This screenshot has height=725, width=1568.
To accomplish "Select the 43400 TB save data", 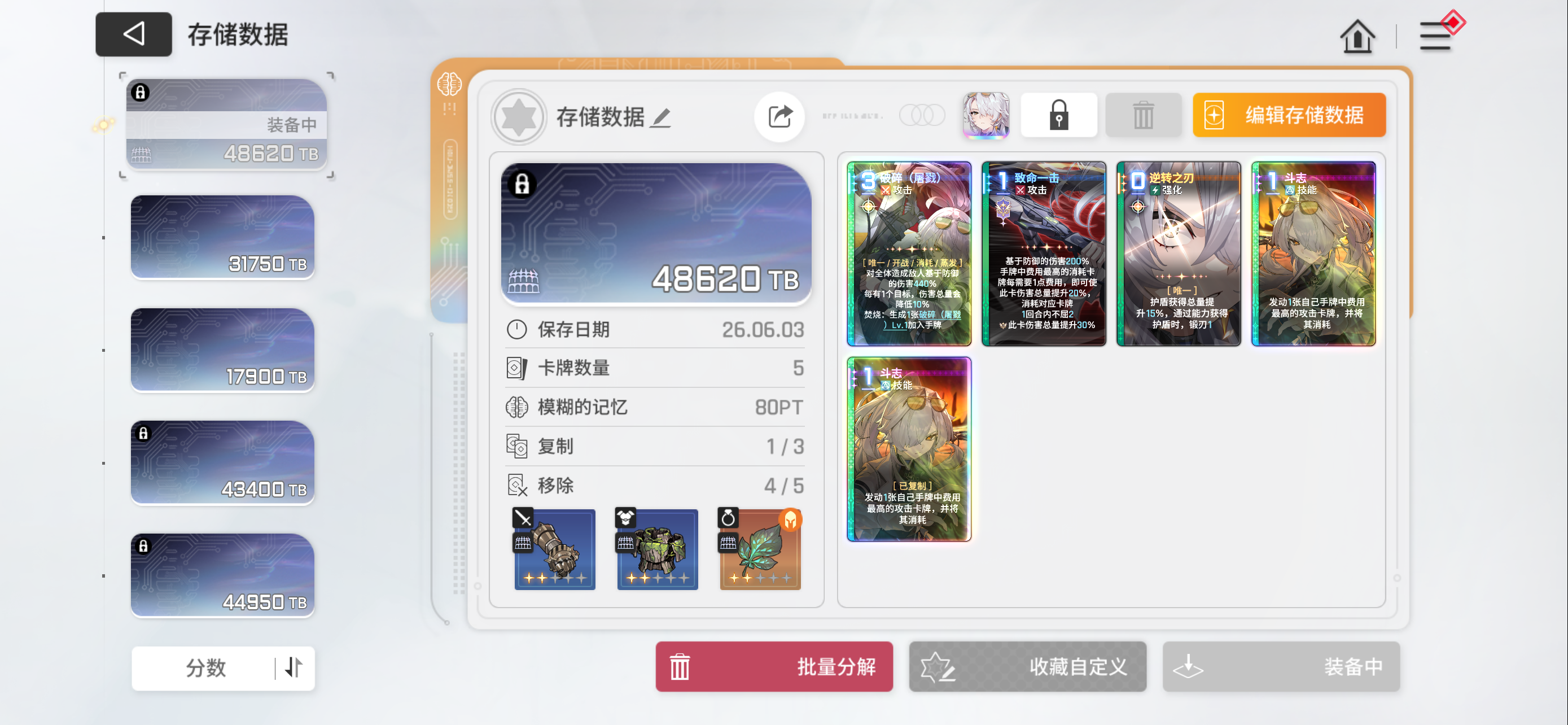I will (x=223, y=462).
